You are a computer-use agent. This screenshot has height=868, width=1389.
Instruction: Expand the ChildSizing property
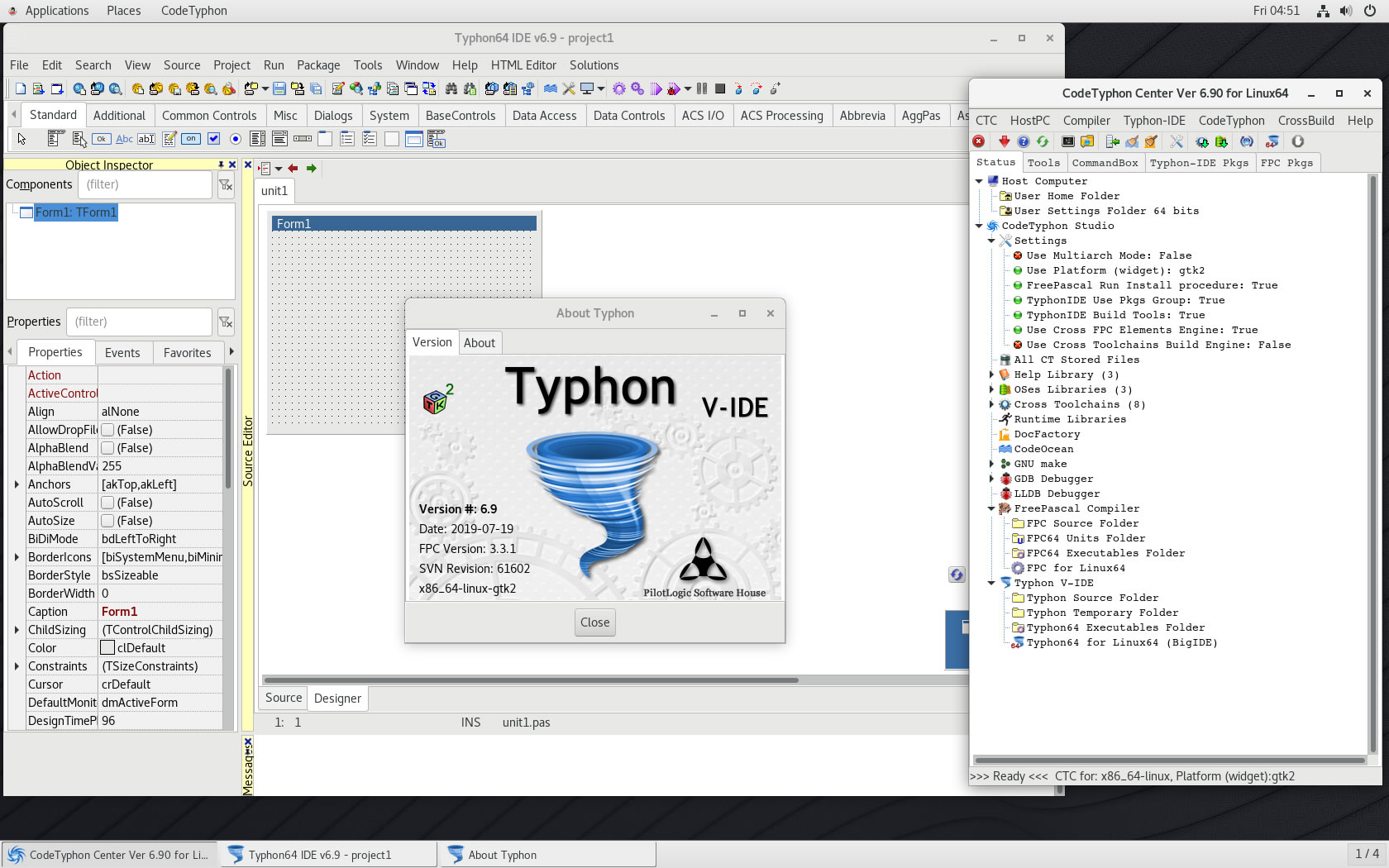click(x=17, y=630)
